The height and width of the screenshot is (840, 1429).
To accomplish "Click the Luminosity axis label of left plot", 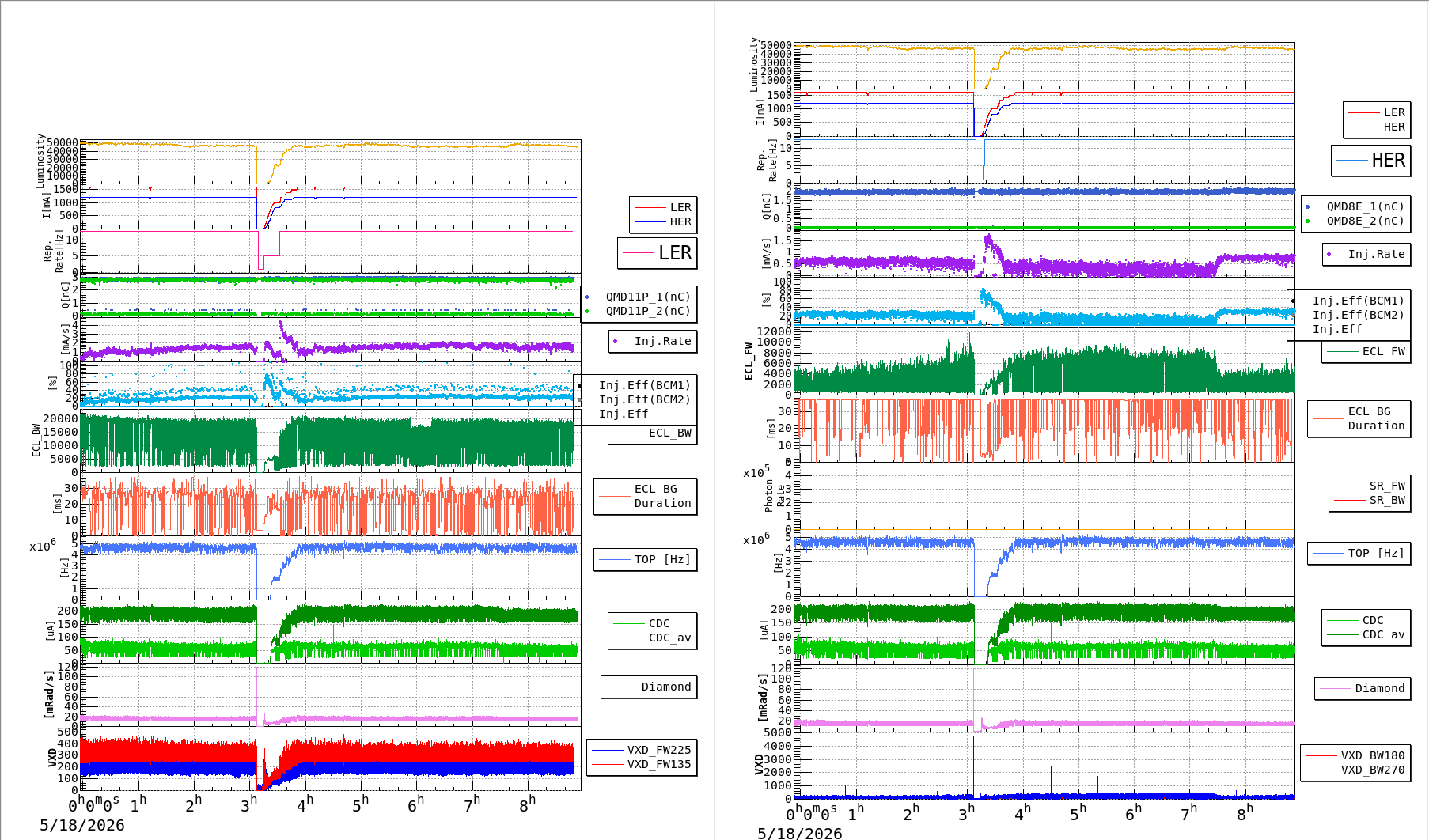I will [40, 161].
